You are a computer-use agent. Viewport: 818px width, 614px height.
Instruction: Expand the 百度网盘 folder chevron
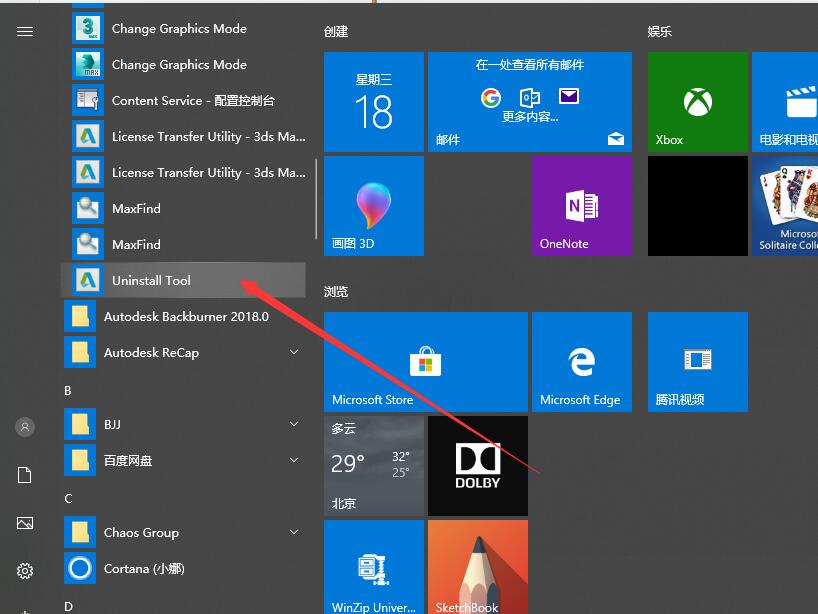click(x=294, y=460)
